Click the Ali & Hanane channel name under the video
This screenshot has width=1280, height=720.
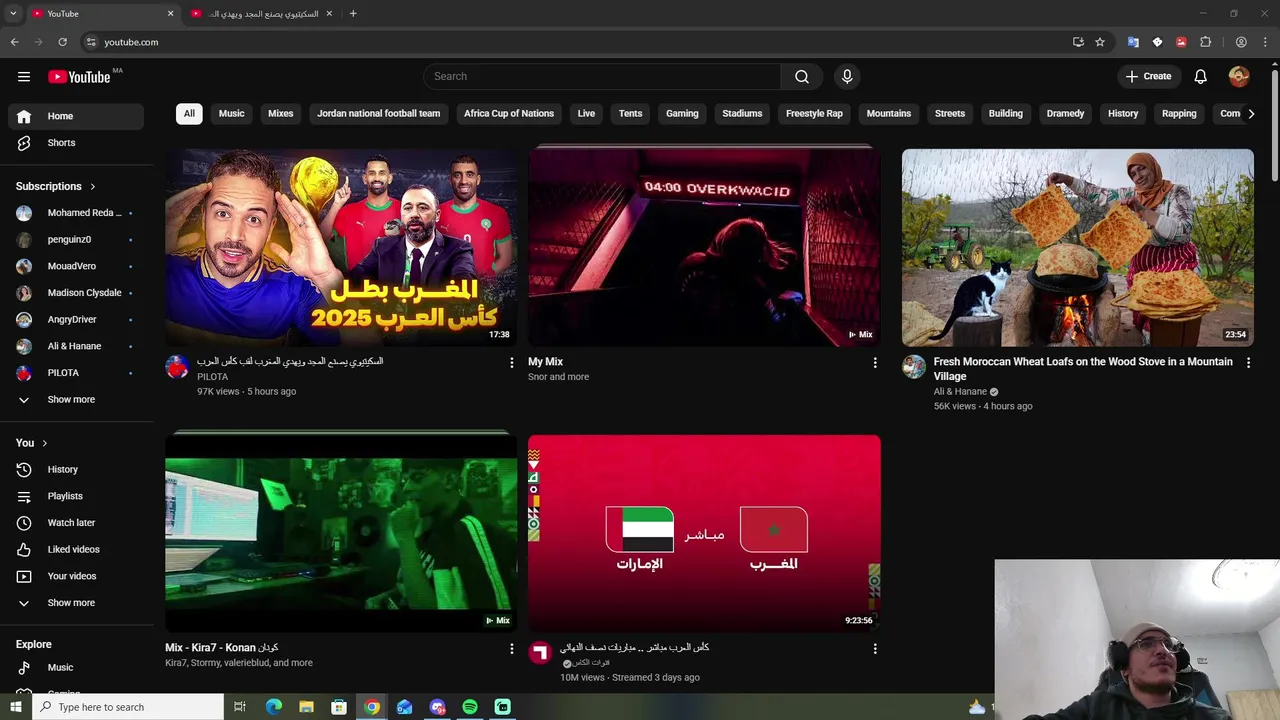[960, 392]
